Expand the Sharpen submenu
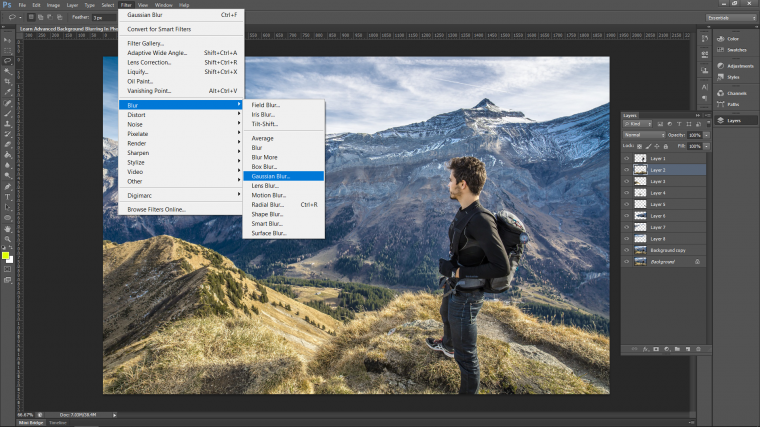 click(181, 153)
